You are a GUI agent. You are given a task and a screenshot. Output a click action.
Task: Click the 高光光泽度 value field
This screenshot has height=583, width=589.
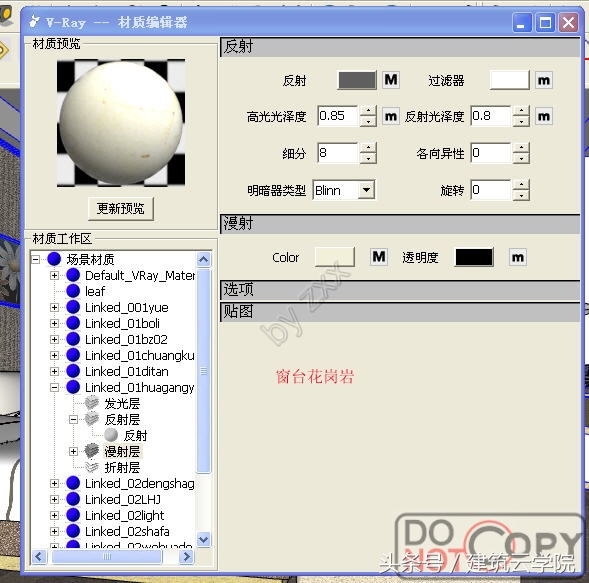pos(338,116)
